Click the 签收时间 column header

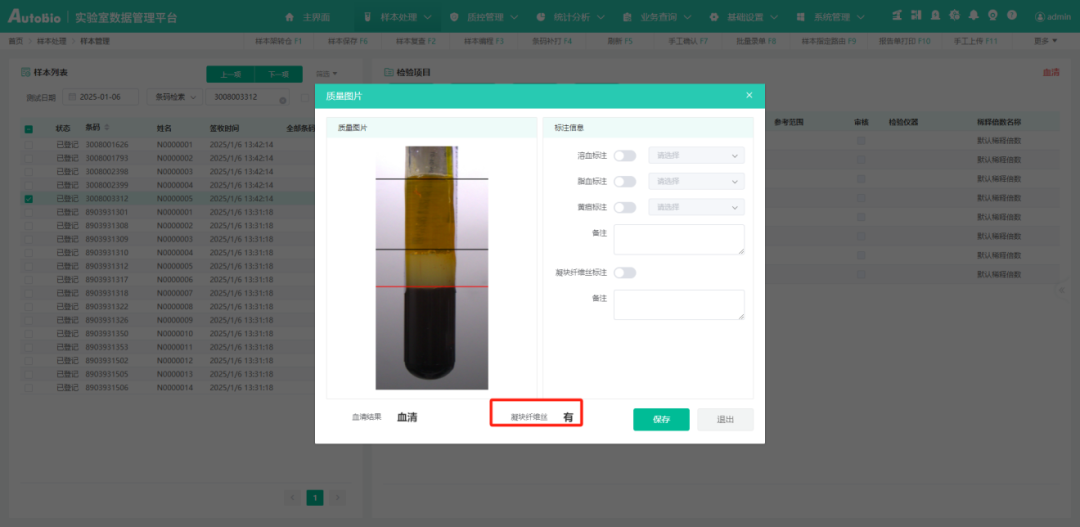point(225,128)
